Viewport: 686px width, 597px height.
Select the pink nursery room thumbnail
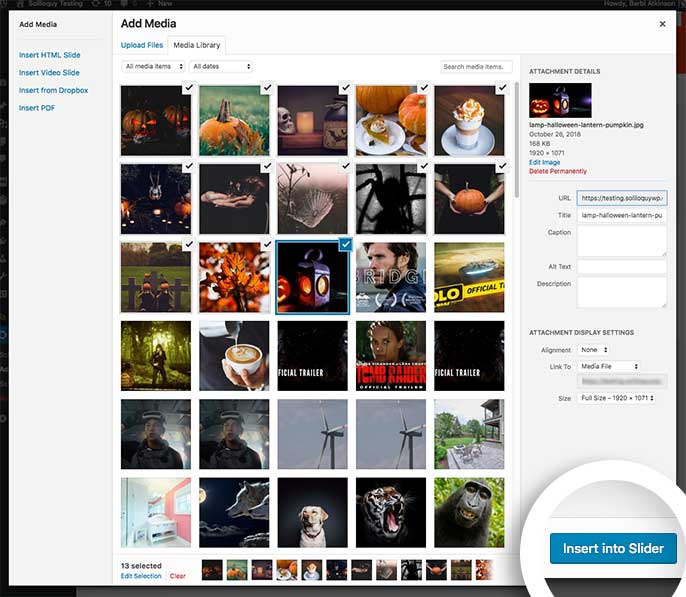coord(156,513)
